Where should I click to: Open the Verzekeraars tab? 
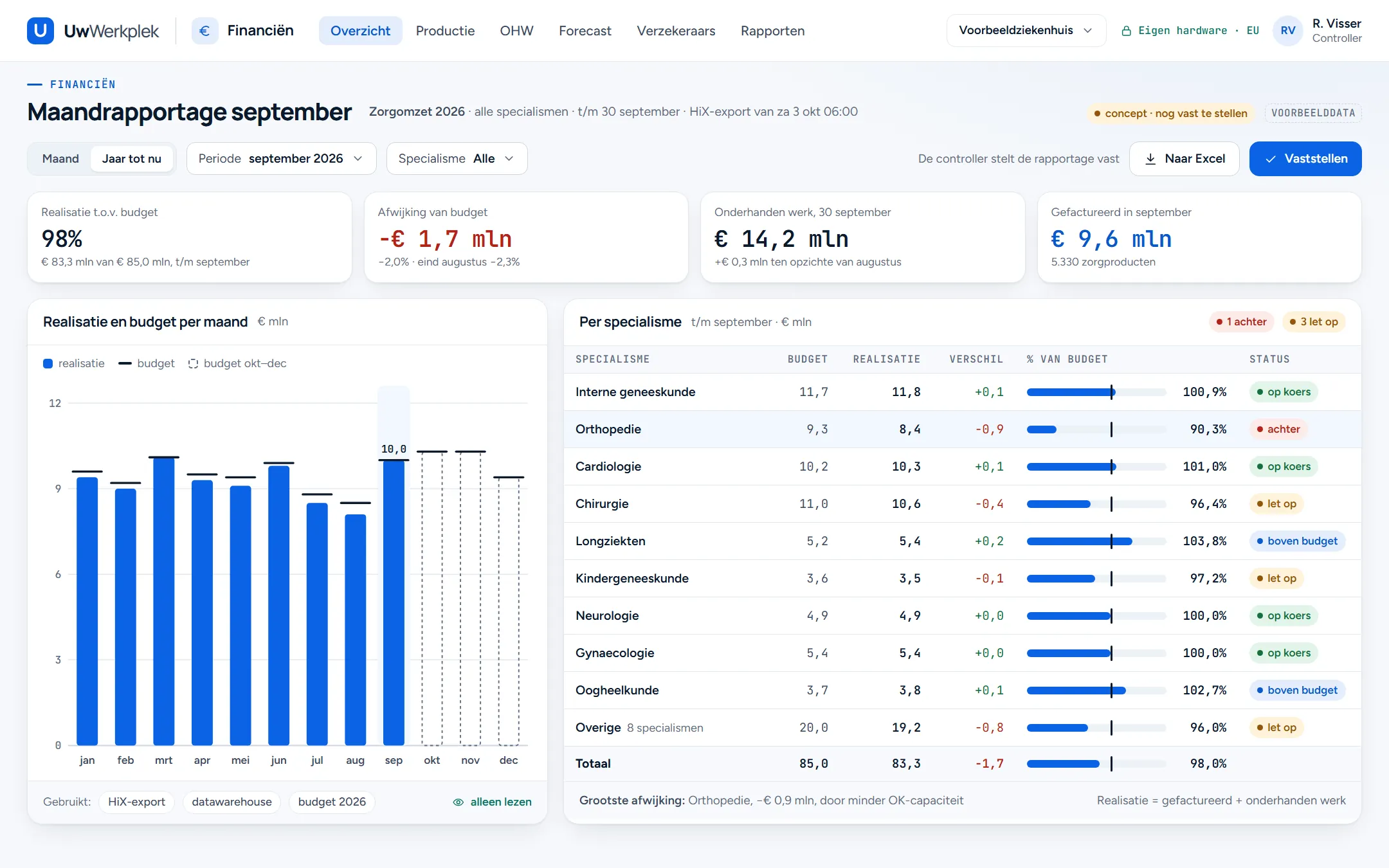676,31
